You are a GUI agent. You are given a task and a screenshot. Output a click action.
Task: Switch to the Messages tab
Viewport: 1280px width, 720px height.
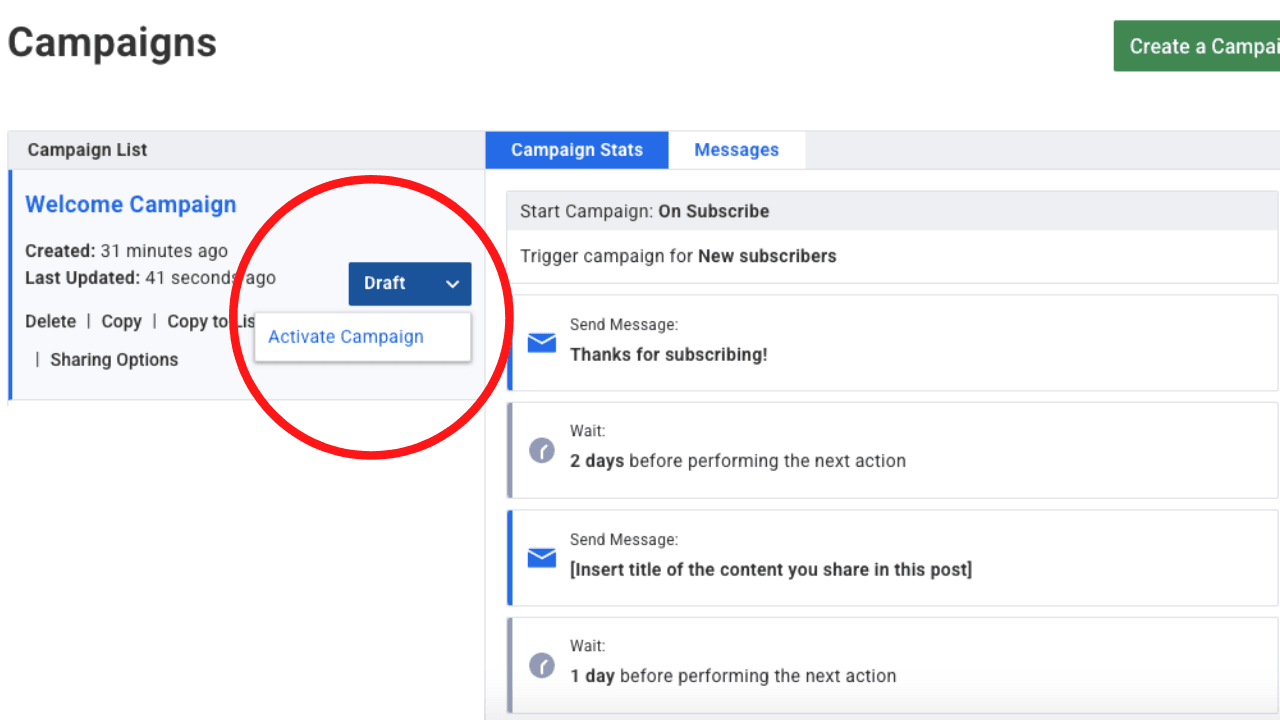click(737, 150)
